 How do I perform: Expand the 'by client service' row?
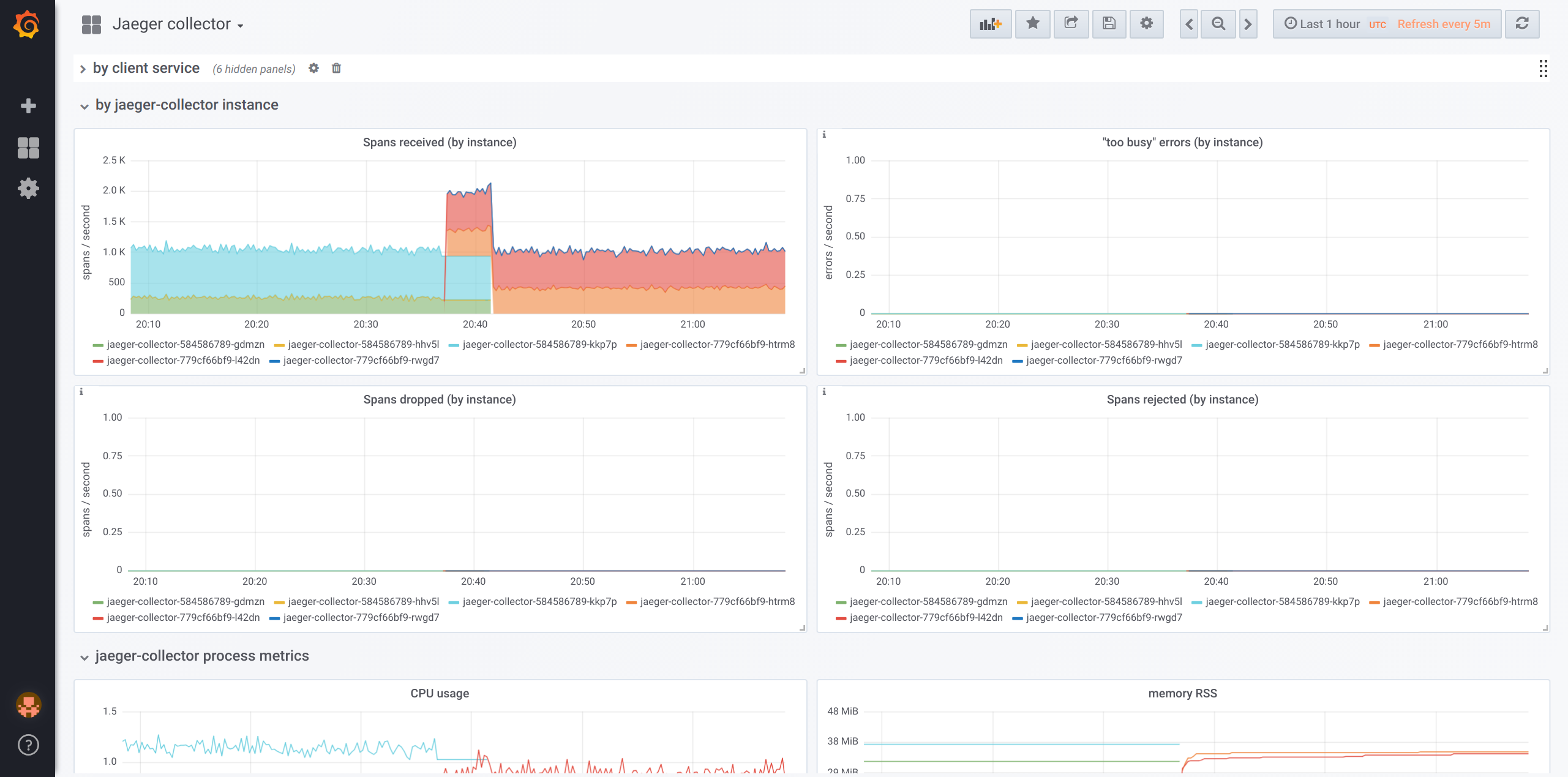click(x=146, y=68)
